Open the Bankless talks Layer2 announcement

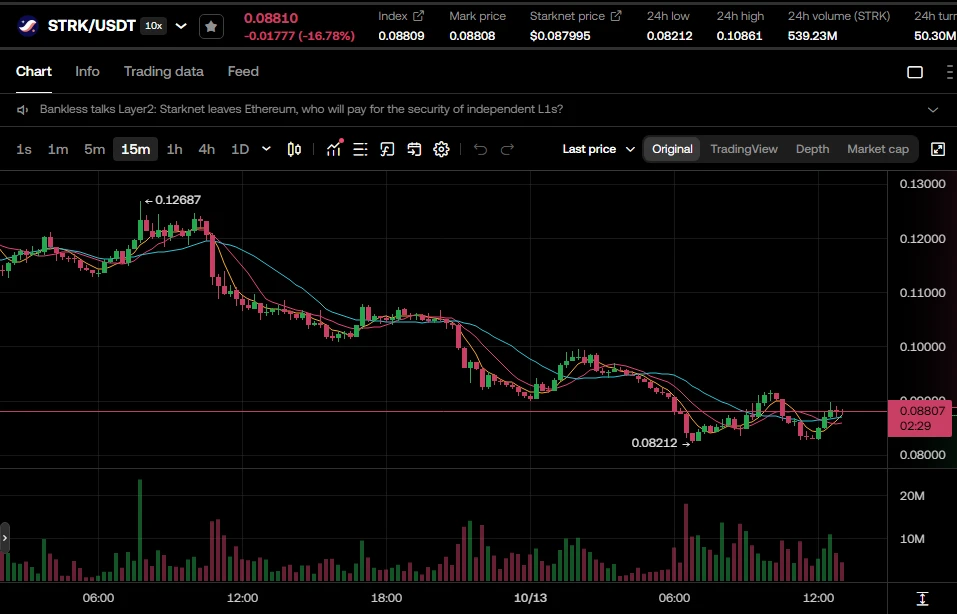pyautogui.click(x=302, y=109)
